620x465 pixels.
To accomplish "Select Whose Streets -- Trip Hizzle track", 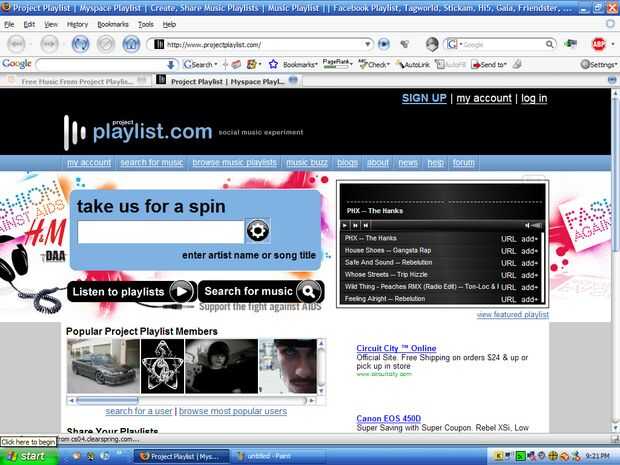I will coord(386,274).
